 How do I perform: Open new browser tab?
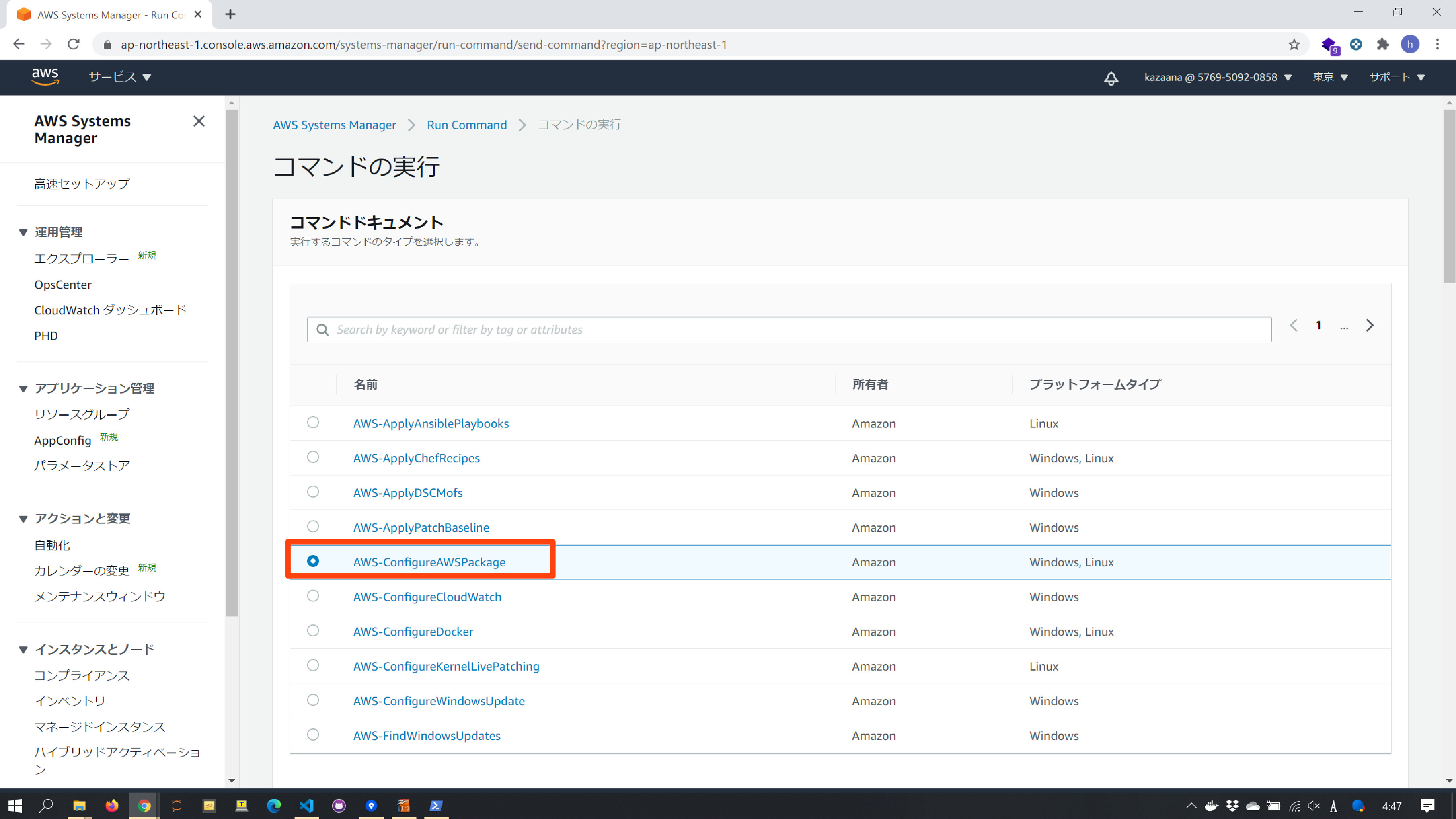click(x=230, y=15)
